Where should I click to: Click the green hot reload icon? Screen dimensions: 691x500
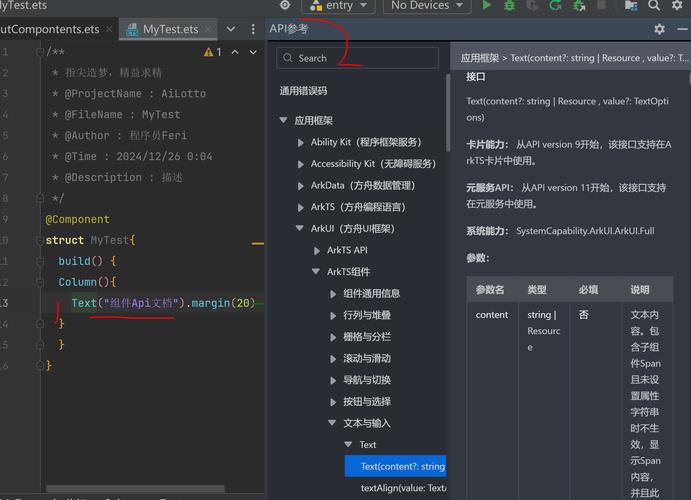[555, 5]
